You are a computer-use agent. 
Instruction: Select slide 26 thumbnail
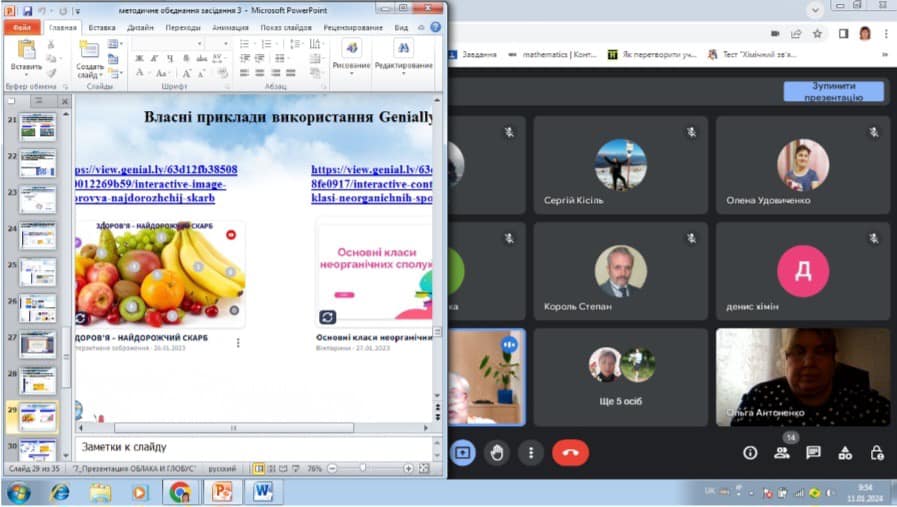[x=38, y=308]
